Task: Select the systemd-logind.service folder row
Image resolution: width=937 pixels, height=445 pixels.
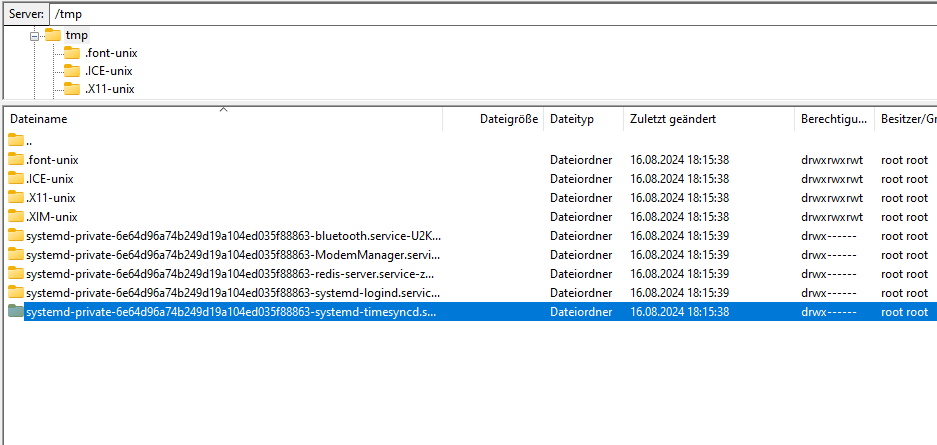Action: point(232,293)
